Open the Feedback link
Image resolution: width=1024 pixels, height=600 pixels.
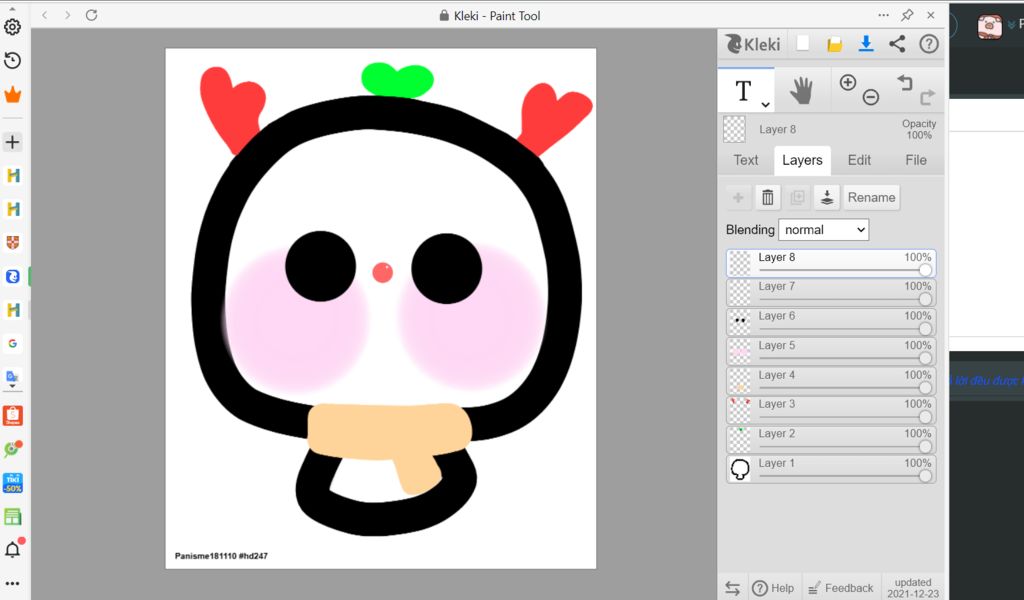pyautogui.click(x=840, y=588)
